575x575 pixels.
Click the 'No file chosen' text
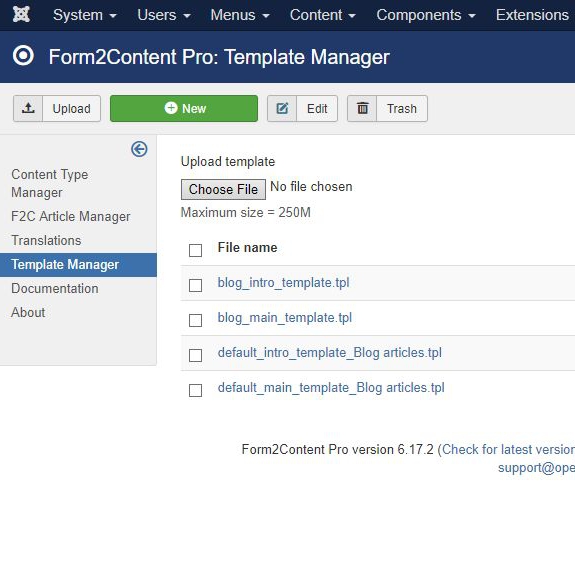pyautogui.click(x=311, y=187)
